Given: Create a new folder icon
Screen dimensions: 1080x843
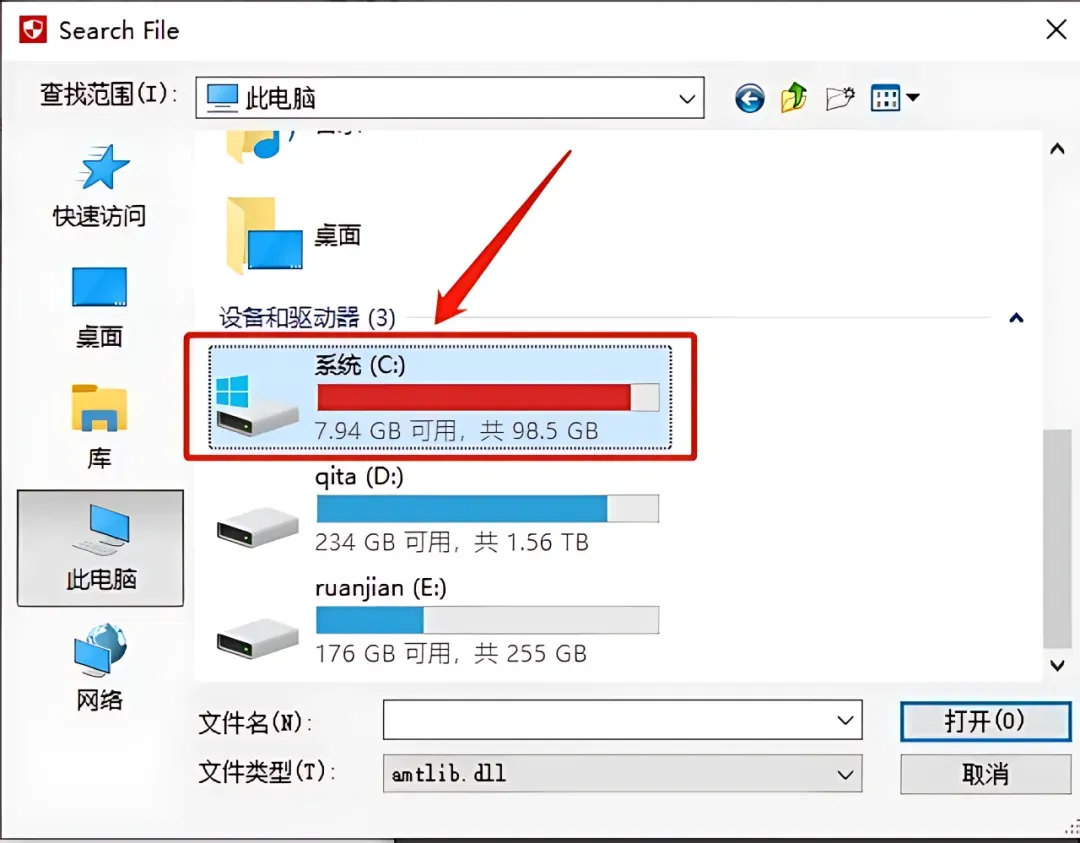Looking at the screenshot, I should pyautogui.click(x=840, y=98).
